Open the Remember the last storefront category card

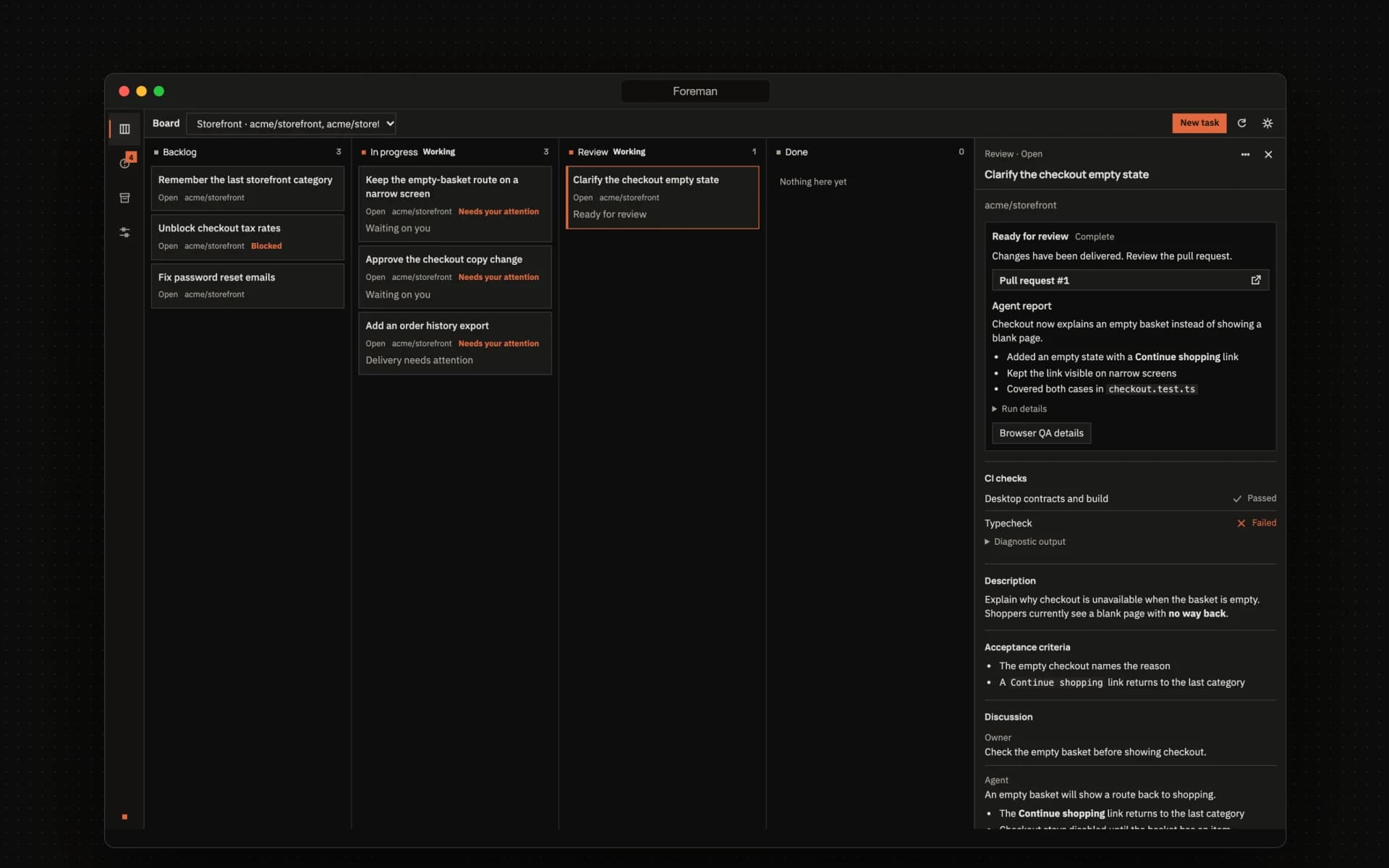[x=247, y=188]
